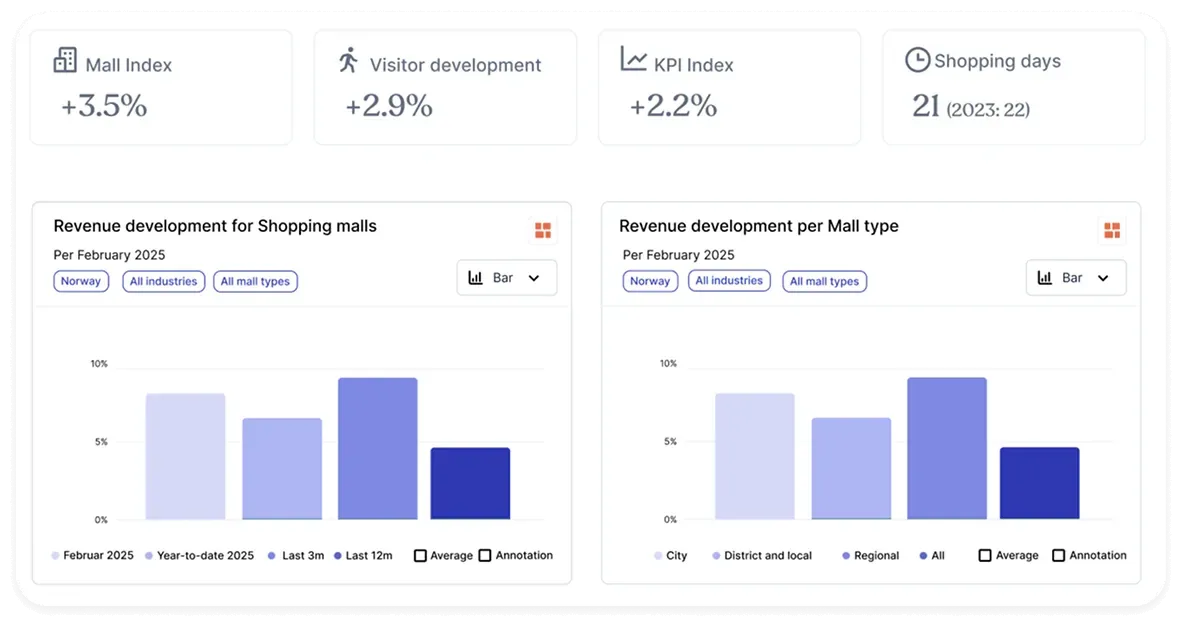Click bar chart icon in Shopping malls dropdown

(476, 278)
